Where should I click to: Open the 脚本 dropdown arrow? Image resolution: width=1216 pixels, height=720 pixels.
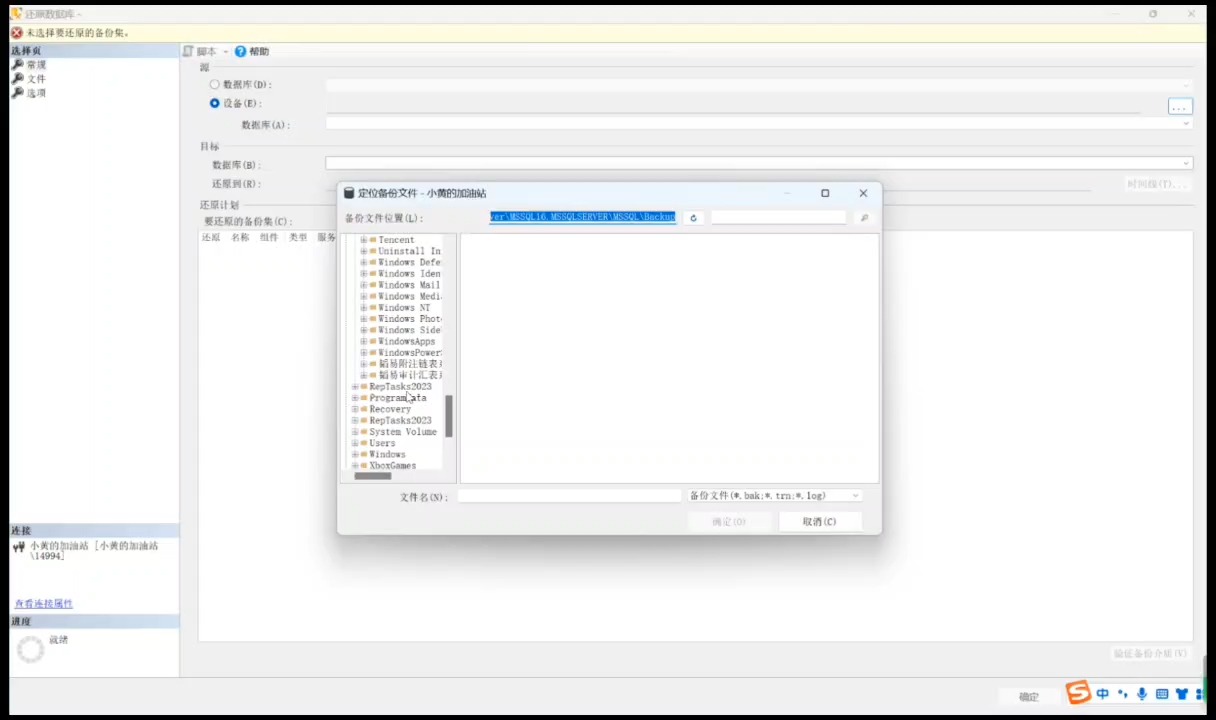tap(226, 52)
